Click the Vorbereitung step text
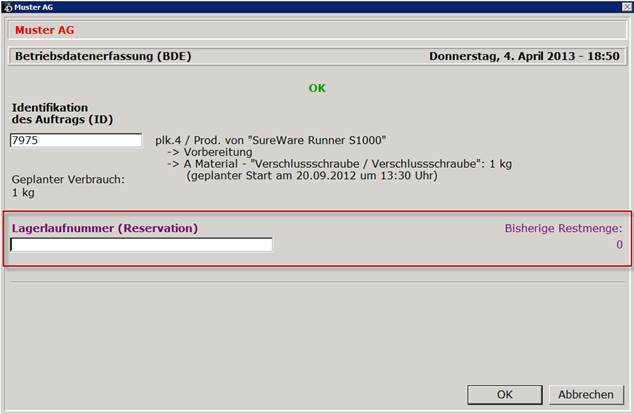This screenshot has width=634, height=414. point(218,152)
